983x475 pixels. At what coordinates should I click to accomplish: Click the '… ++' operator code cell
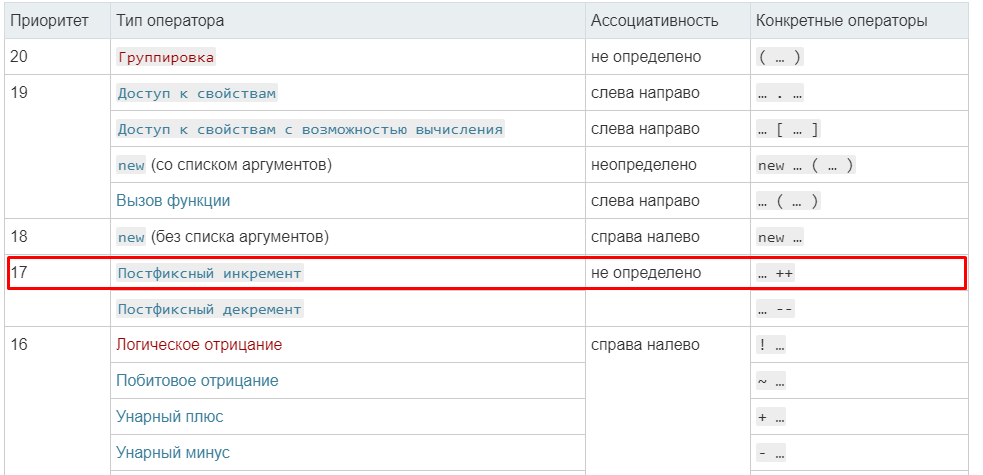click(776, 273)
